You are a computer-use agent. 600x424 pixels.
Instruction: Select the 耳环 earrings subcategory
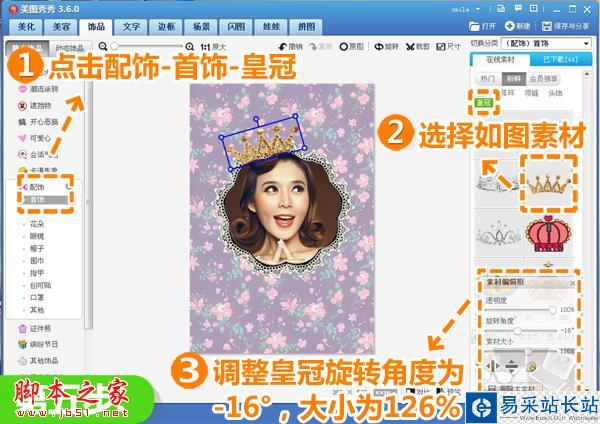point(508,93)
